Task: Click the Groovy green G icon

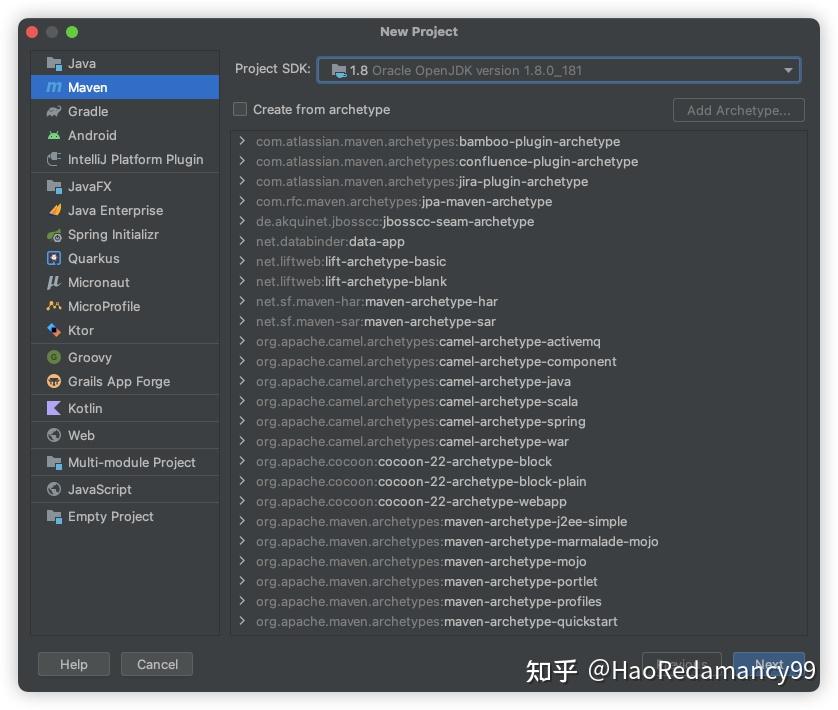Action: [x=54, y=357]
